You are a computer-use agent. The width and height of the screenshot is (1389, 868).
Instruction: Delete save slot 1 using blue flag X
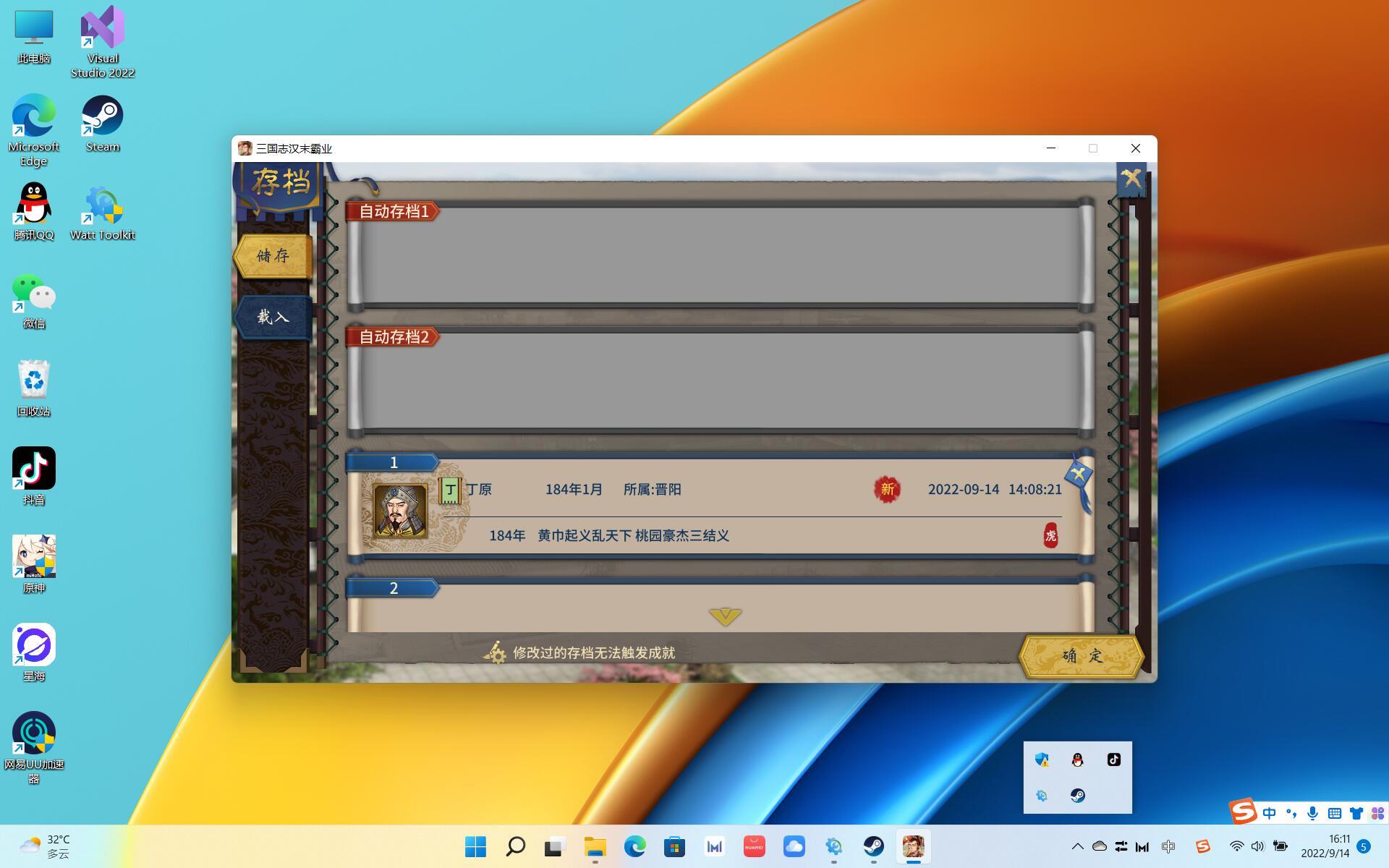click(1079, 475)
